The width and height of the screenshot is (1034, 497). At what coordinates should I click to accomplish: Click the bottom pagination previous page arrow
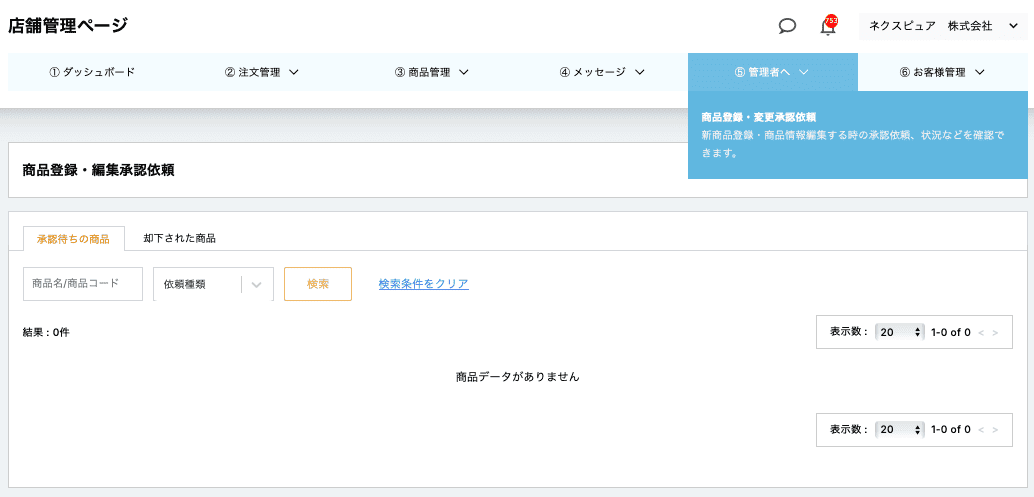981,429
